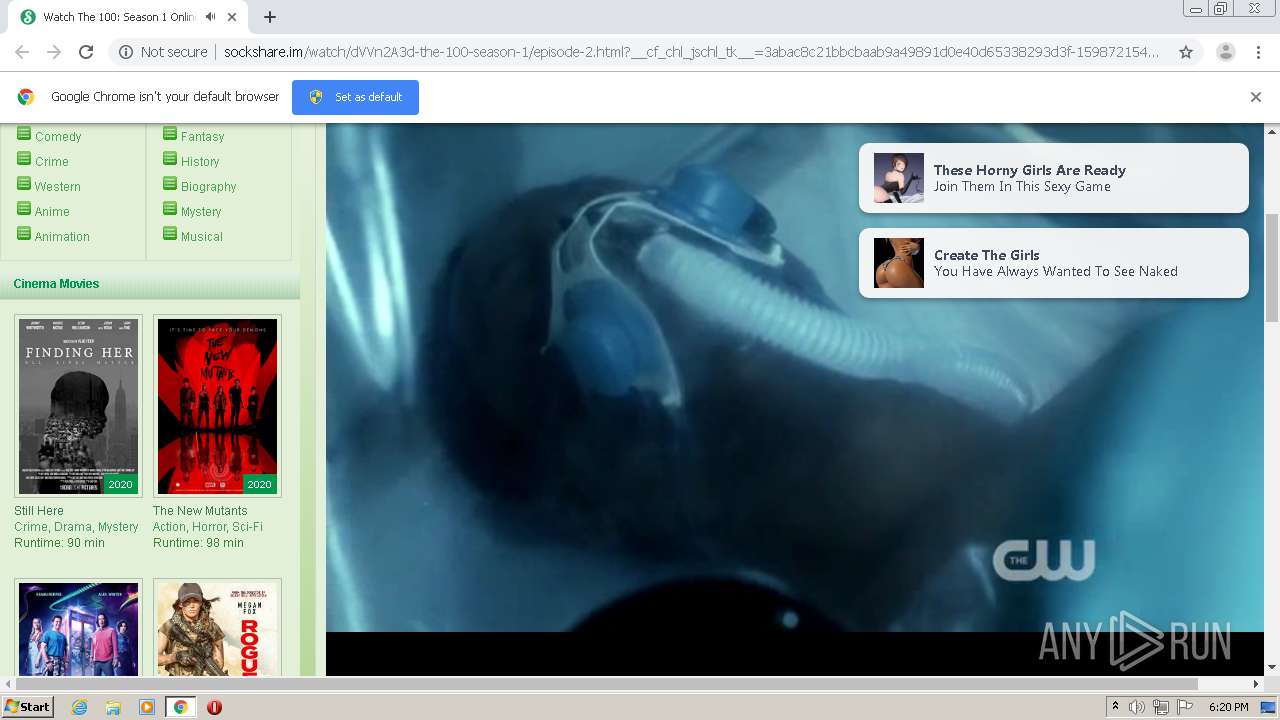The height and width of the screenshot is (720, 1280).
Task: Click the horizontal scrollbar left arrow
Action: click(x=8, y=684)
